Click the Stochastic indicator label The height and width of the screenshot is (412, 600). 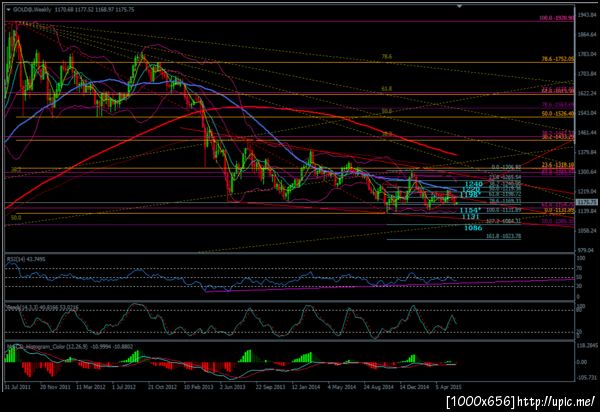(x=42, y=307)
